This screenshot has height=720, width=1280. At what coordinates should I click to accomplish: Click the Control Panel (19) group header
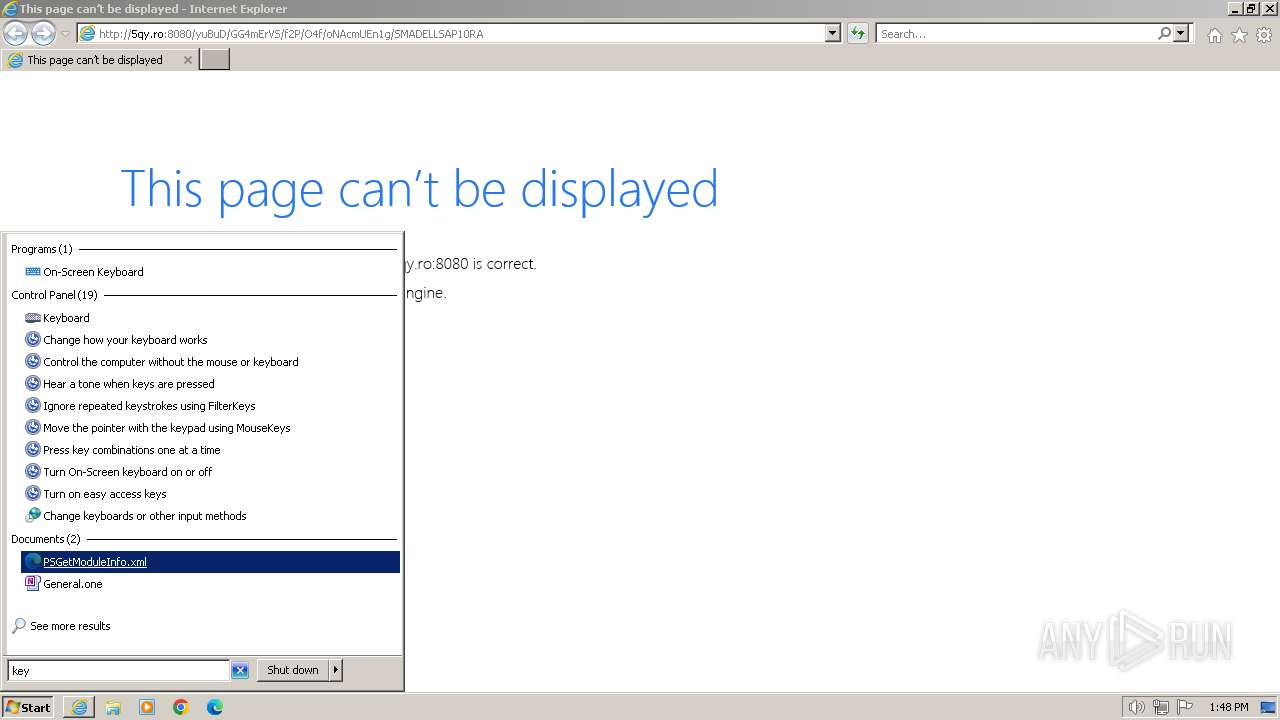(54, 295)
